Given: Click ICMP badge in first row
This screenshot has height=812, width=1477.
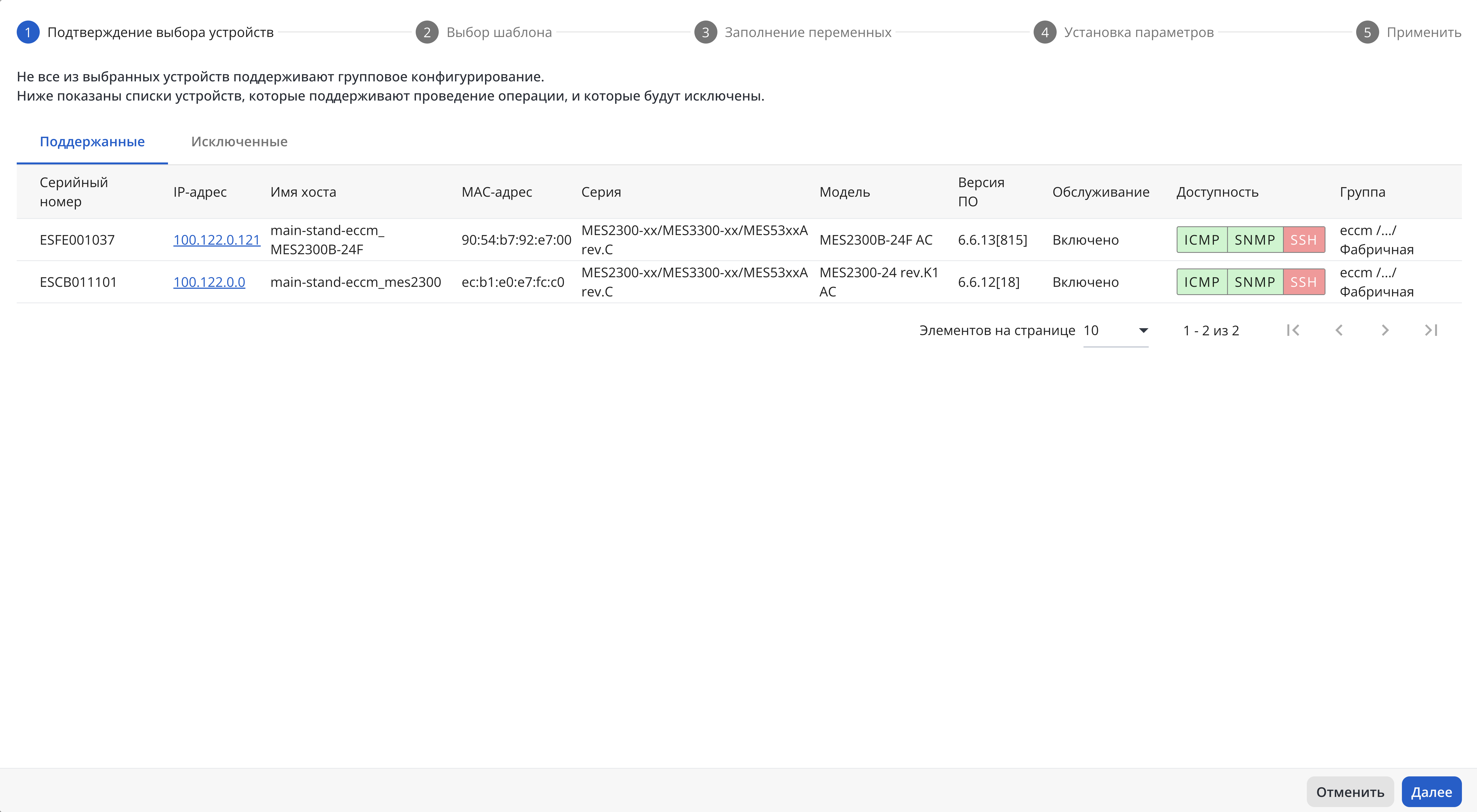Looking at the screenshot, I should point(1202,239).
